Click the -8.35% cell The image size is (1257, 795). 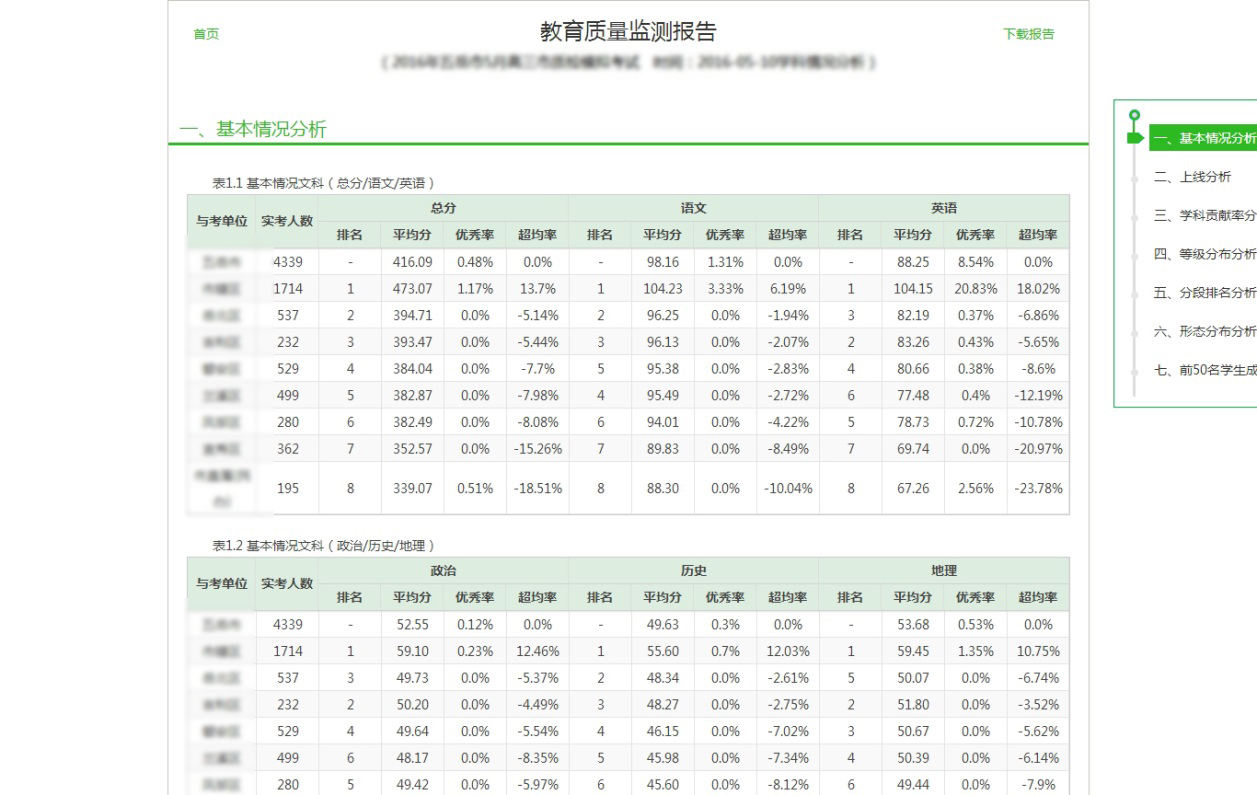tap(537, 758)
